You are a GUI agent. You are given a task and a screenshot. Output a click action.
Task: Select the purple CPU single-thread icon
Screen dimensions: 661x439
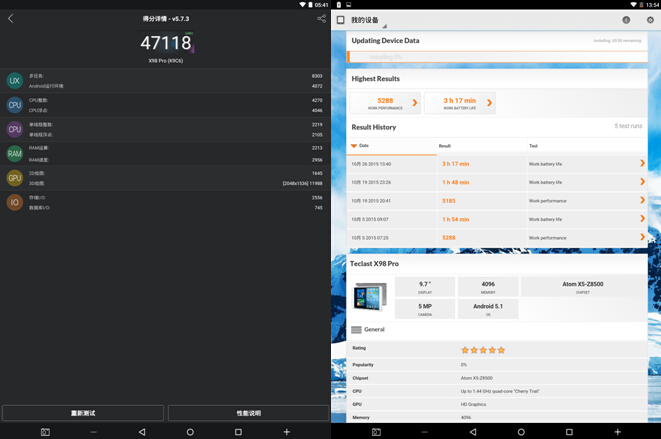(x=15, y=129)
